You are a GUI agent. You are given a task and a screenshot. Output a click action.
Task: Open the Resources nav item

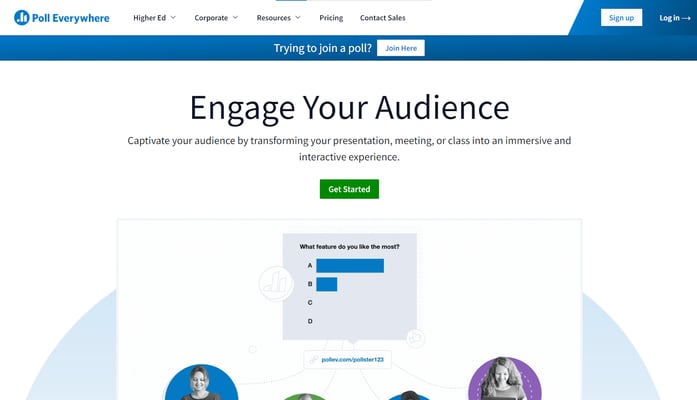273,18
